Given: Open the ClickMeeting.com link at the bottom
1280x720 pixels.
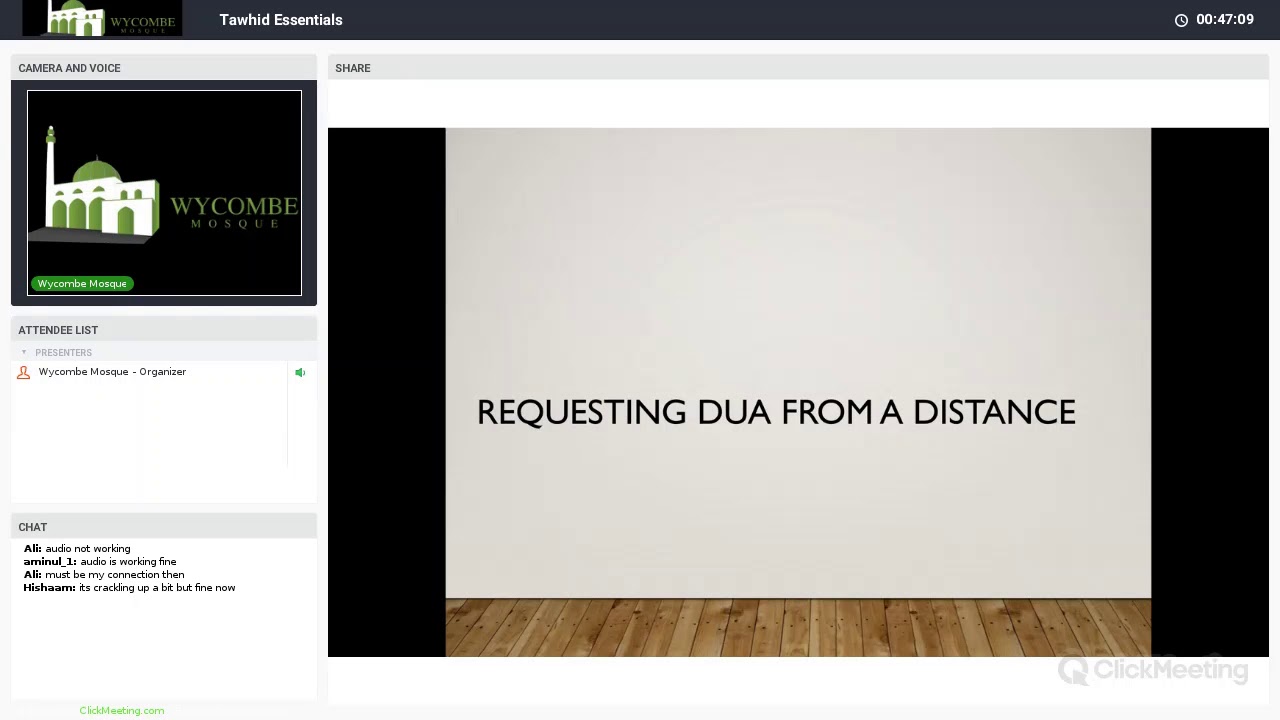Looking at the screenshot, I should point(122,710).
